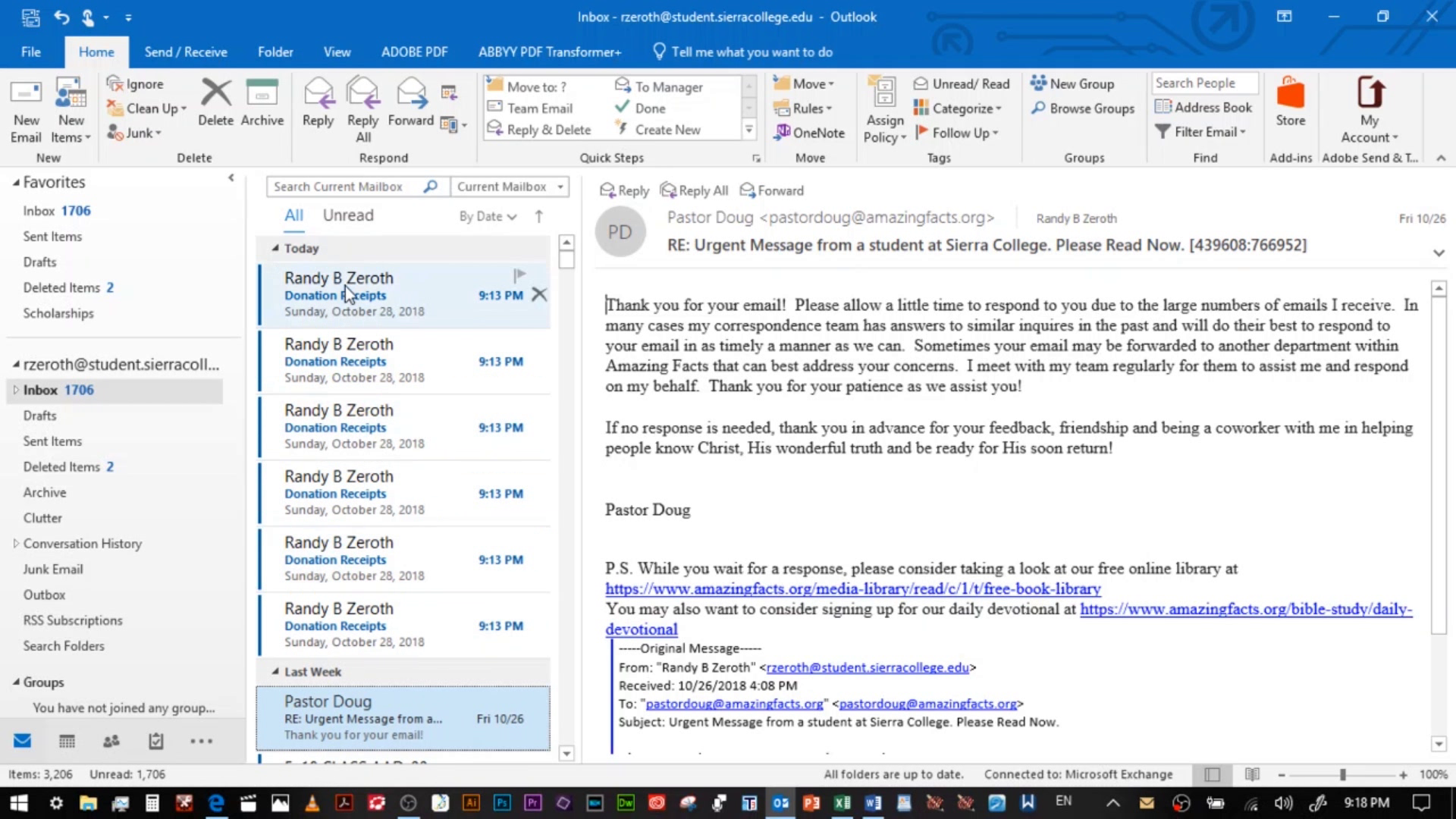Open the Address Book
This screenshot has width=1456, height=819.
click(1203, 108)
